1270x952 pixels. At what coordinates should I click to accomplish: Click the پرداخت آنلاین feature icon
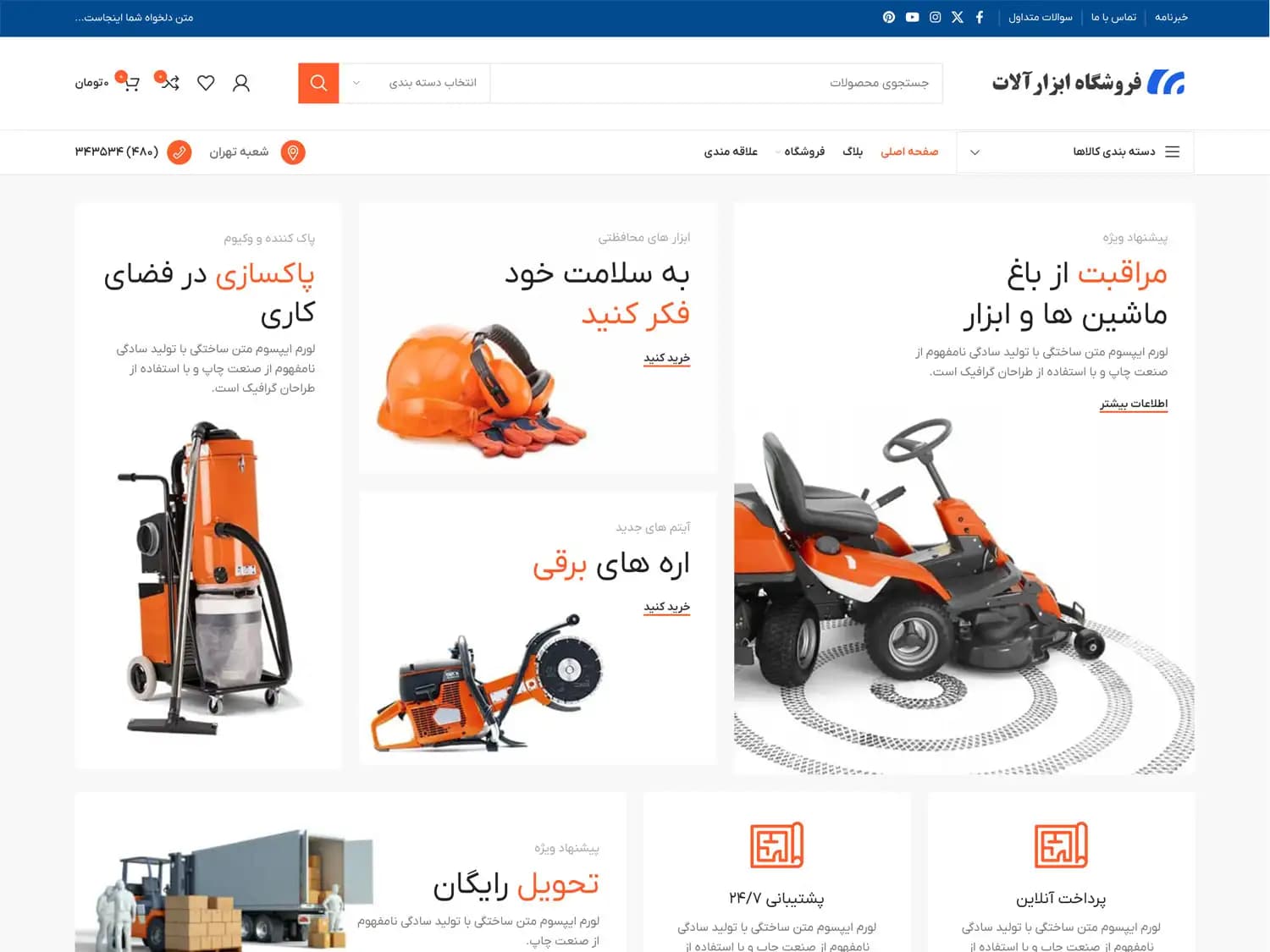pos(1061,845)
